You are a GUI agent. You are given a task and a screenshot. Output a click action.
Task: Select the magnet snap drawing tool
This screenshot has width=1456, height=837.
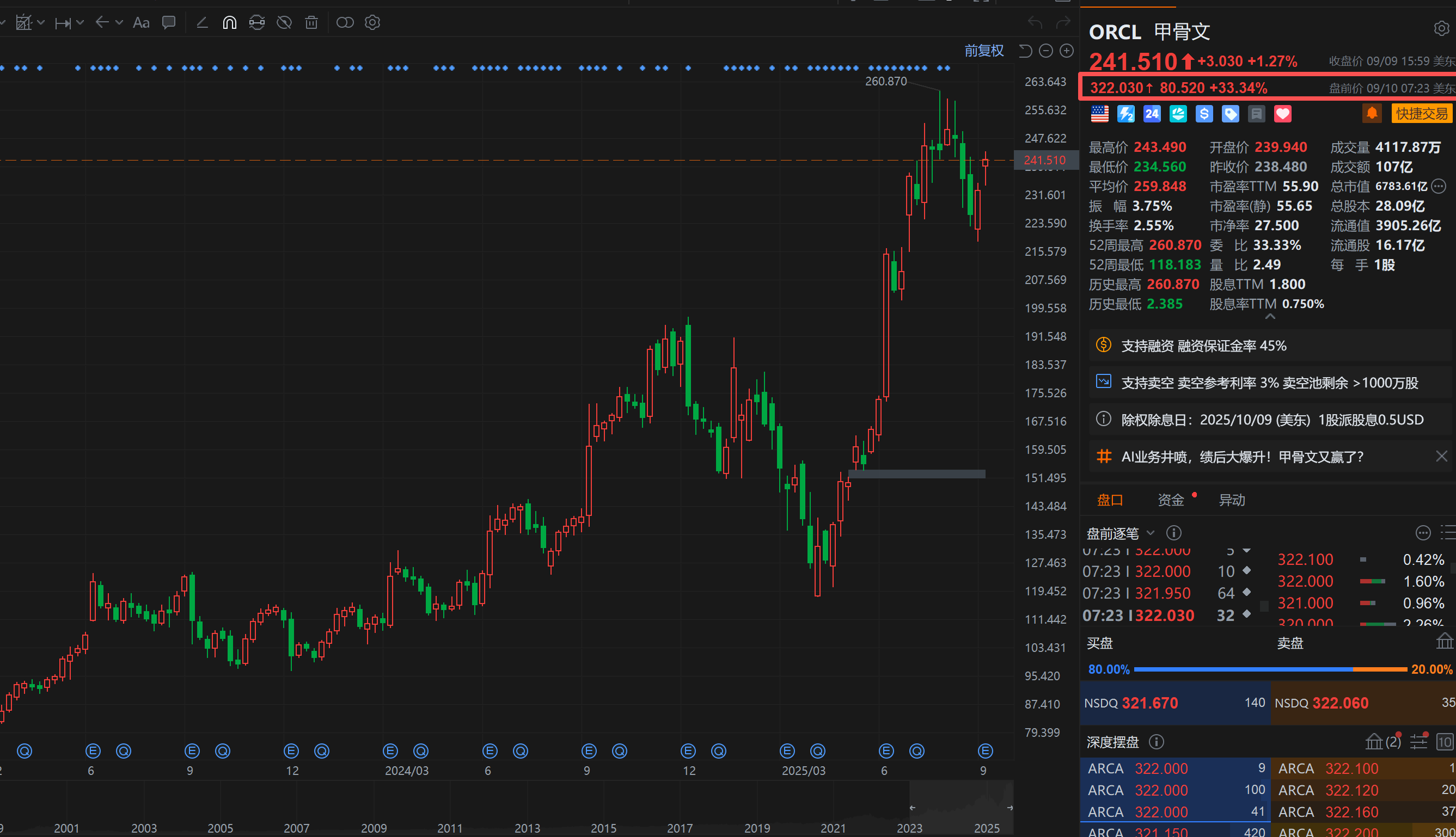click(229, 23)
